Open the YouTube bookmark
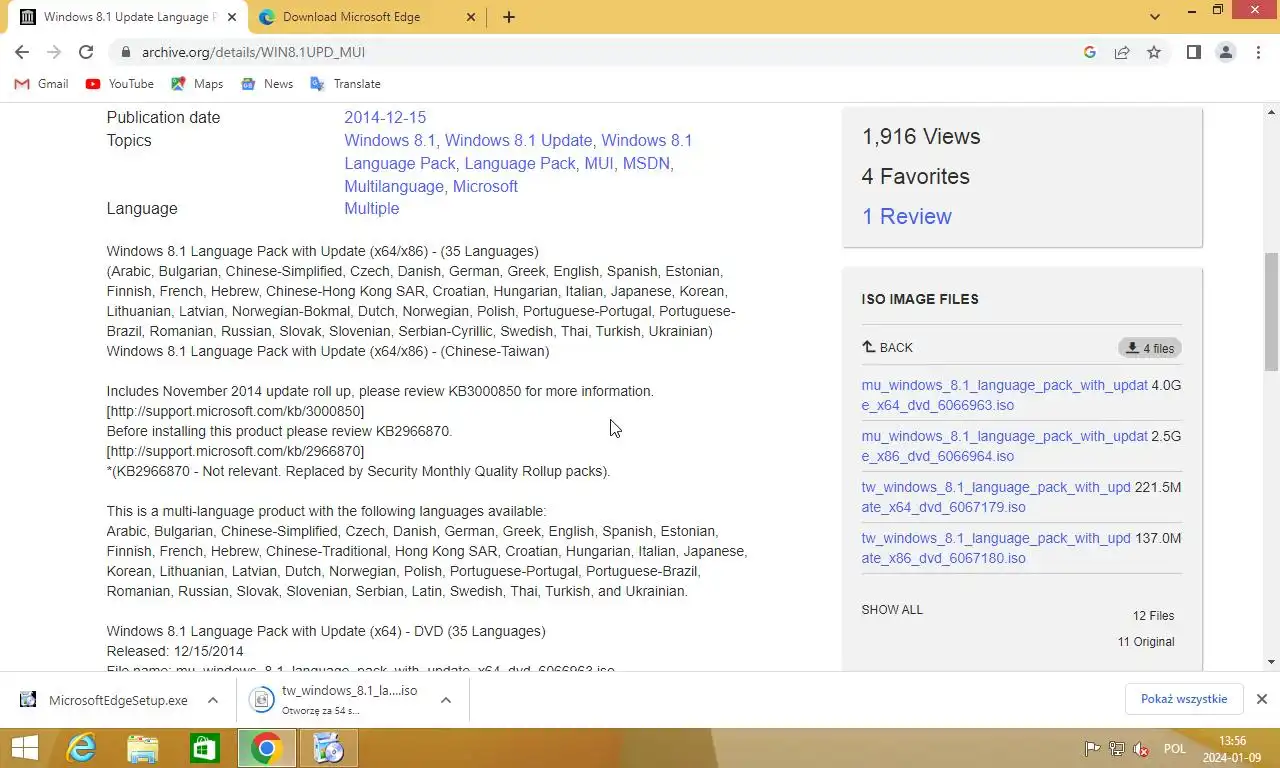Screen dimensions: 1280x768 point(120,84)
